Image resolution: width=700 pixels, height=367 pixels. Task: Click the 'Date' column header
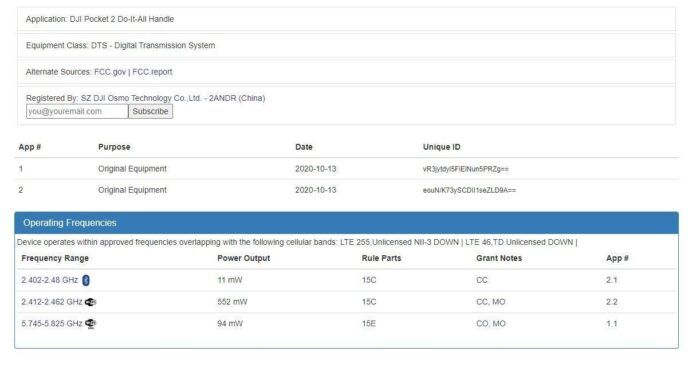(x=304, y=147)
